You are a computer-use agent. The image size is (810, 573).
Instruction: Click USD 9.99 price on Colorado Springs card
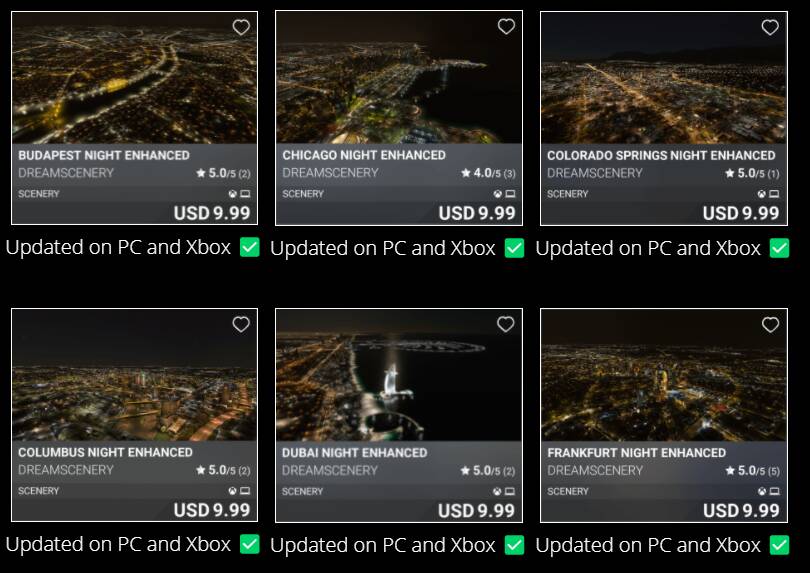[741, 213]
